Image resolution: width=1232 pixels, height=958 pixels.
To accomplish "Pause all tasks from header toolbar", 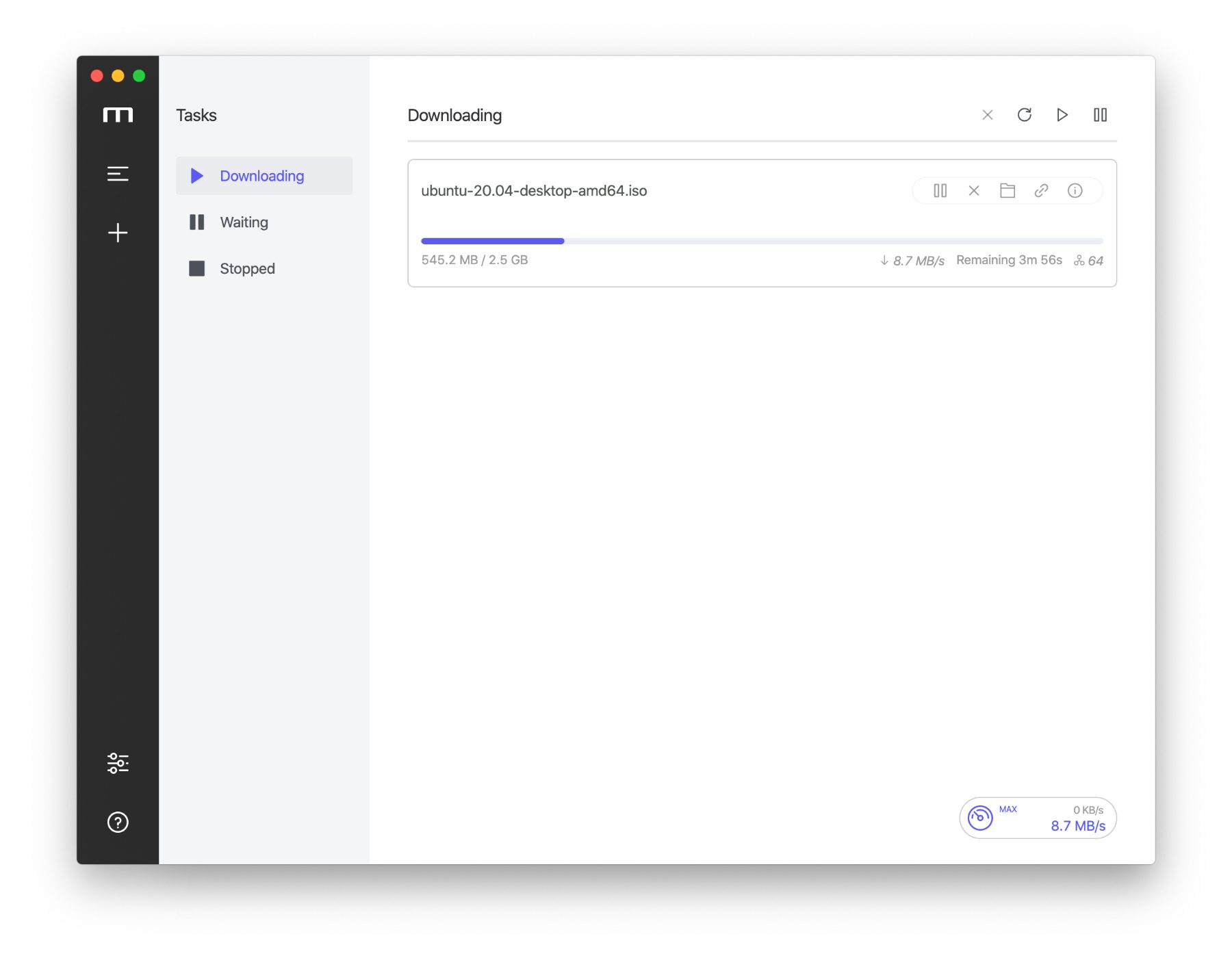I will [1100, 115].
